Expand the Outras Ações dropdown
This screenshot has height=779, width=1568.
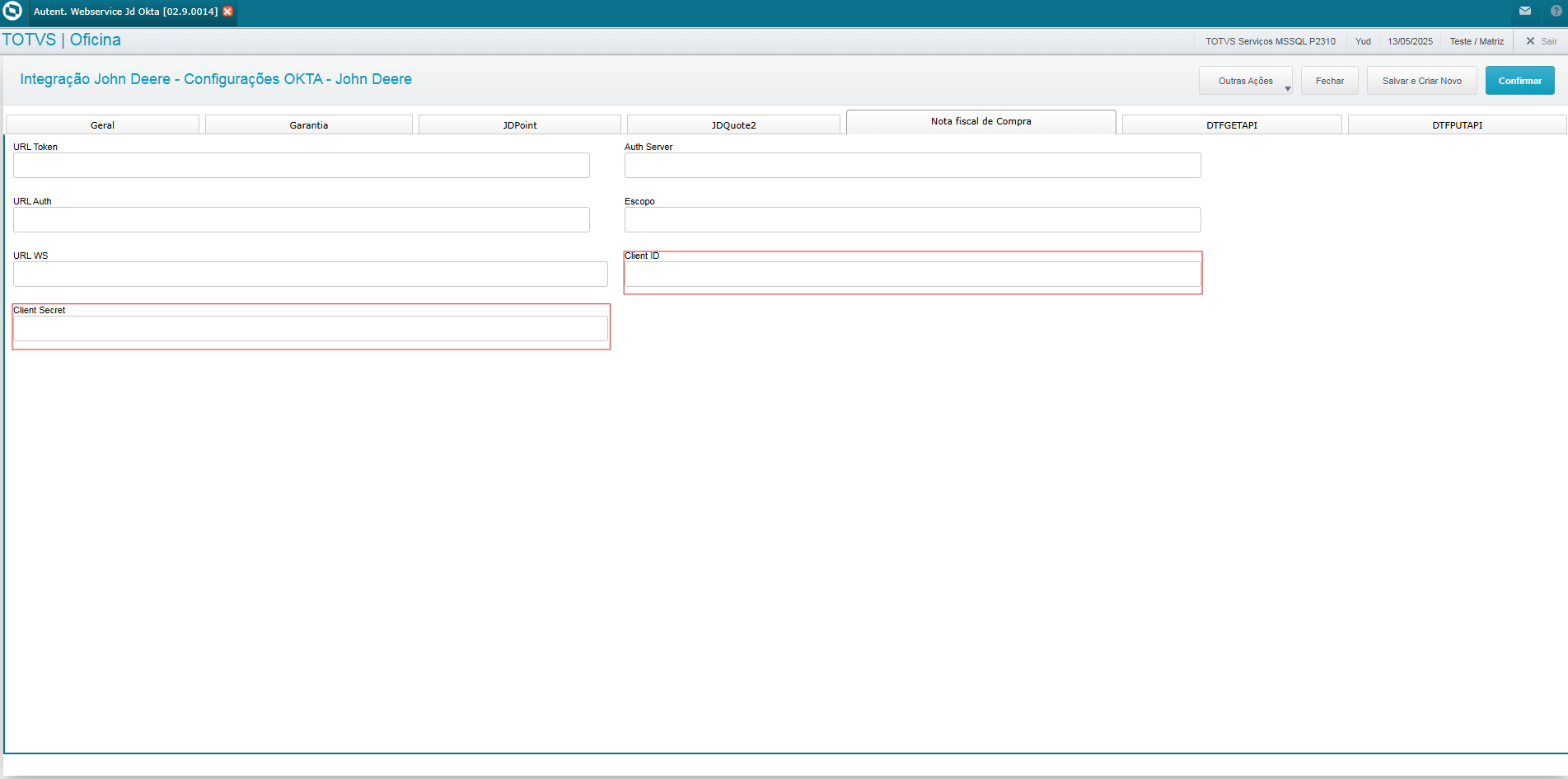coord(1246,81)
